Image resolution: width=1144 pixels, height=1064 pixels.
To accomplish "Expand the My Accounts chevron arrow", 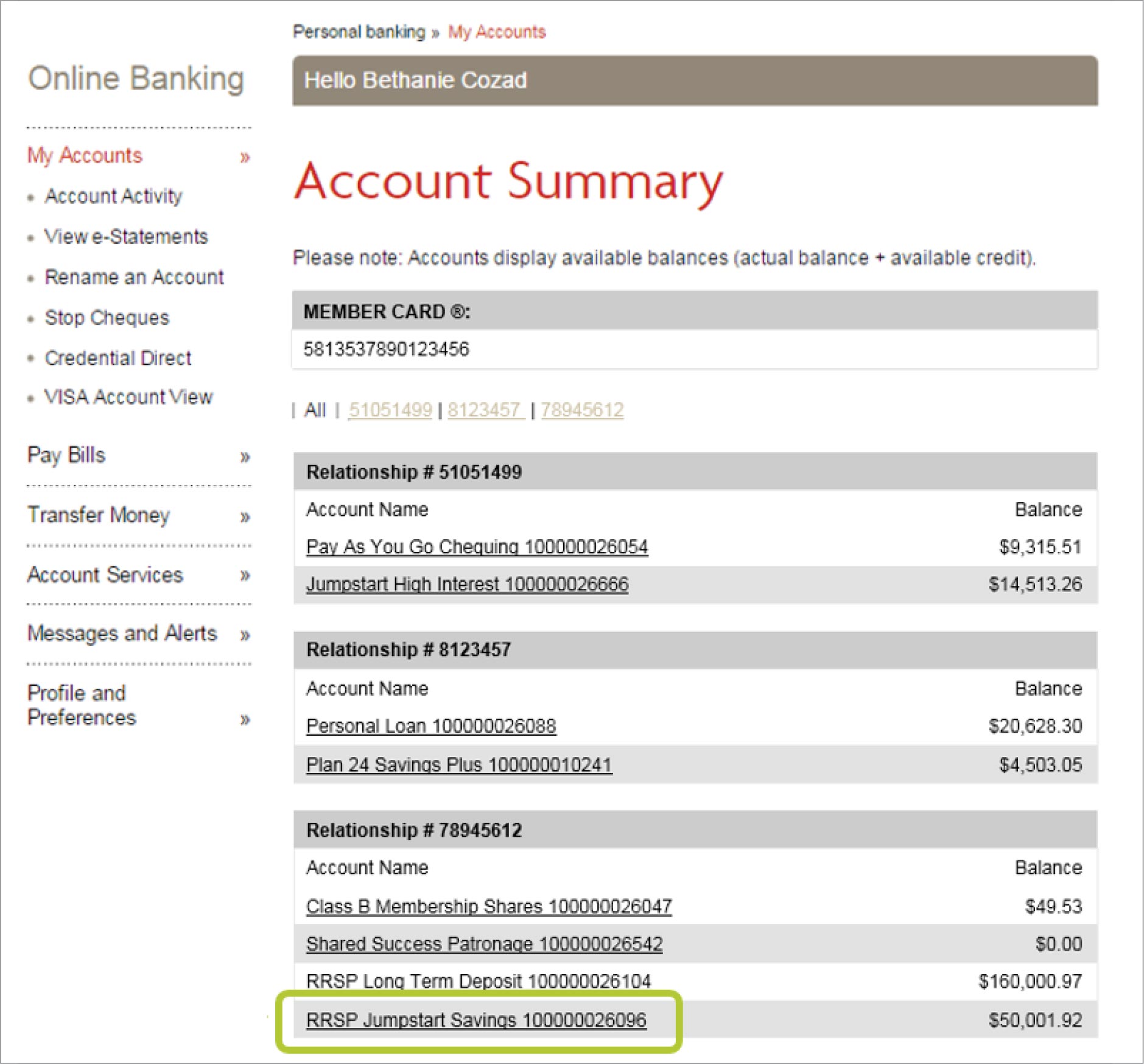I will (x=245, y=158).
